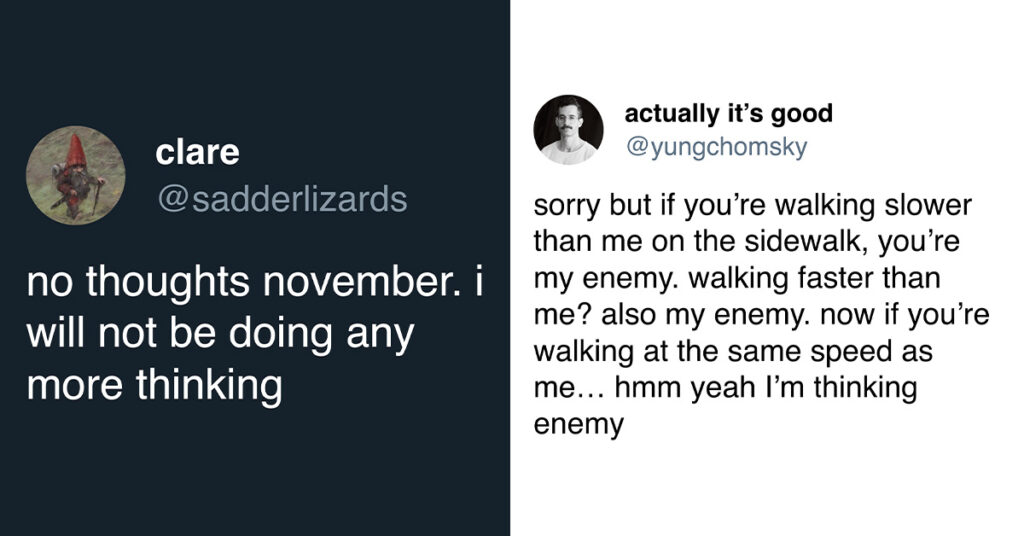
Task: Click 'hmm yeah I'm thinking' text
Action: point(766,388)
